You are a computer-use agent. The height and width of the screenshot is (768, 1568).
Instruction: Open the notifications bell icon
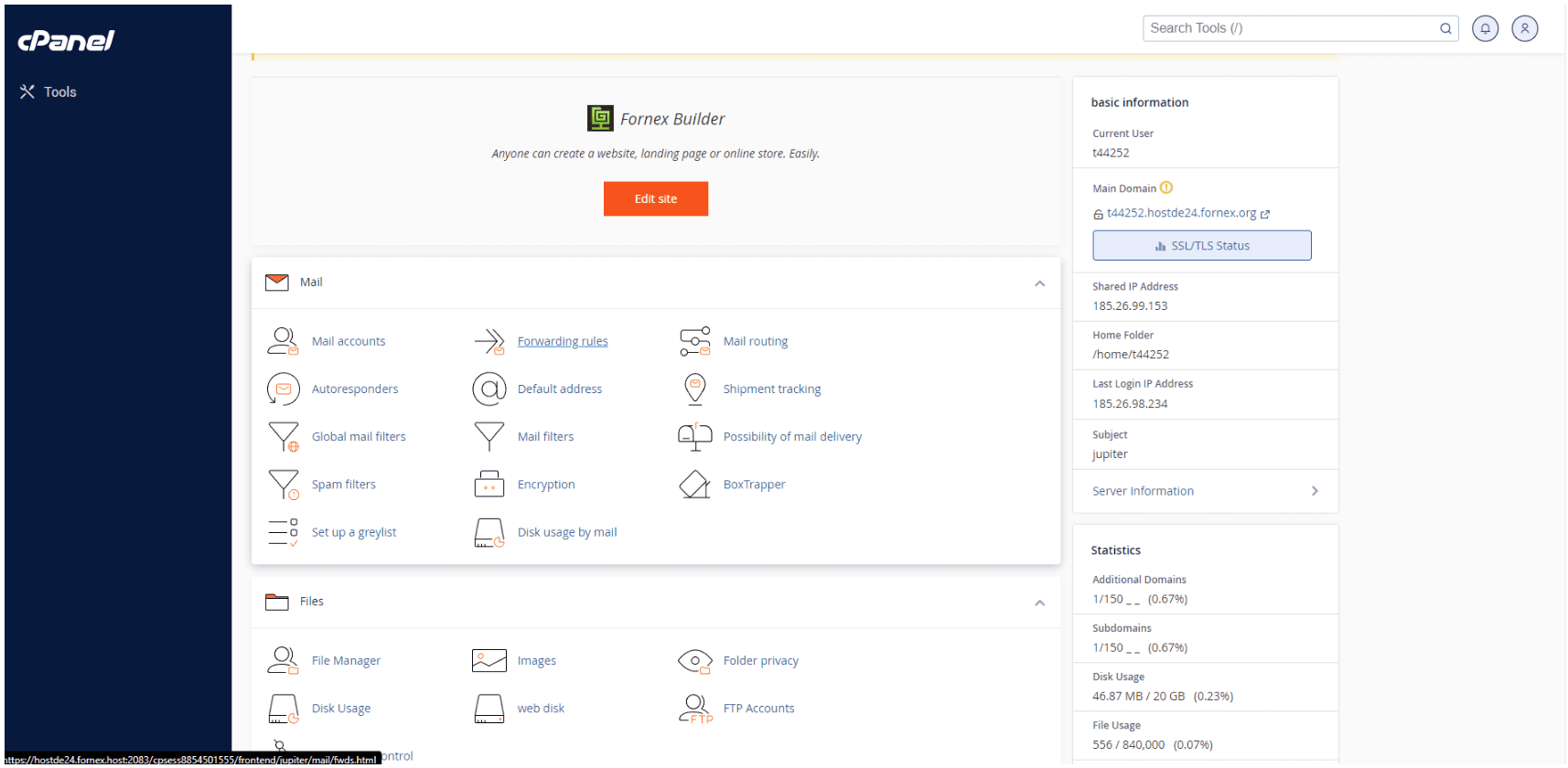pyautogui.click(x=1485, y=28)
